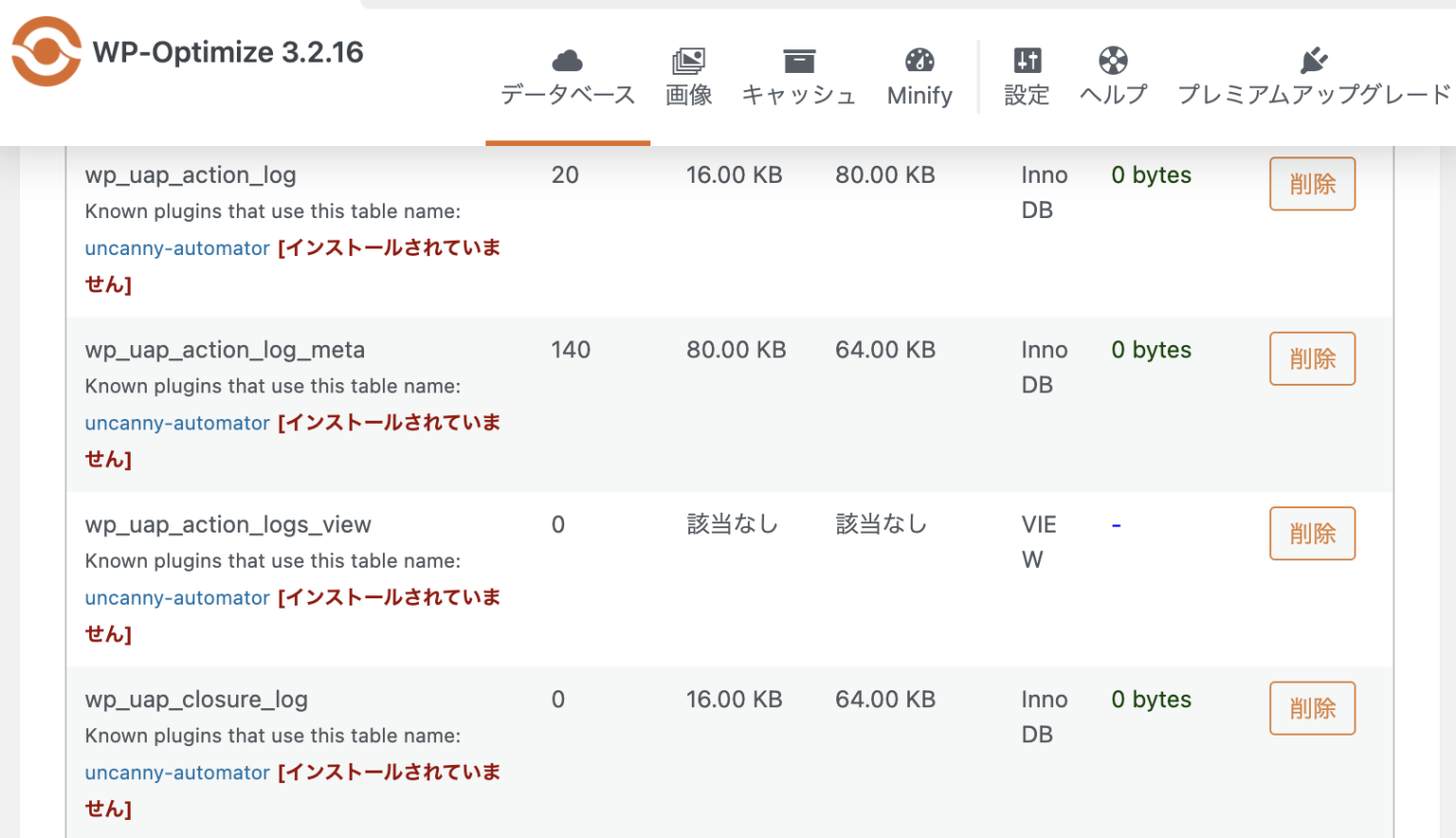This screenshot has height=838, width=1456.
Task: Open uncanny-automator link under wp_uap_action_log
Action: click(176, 247)
